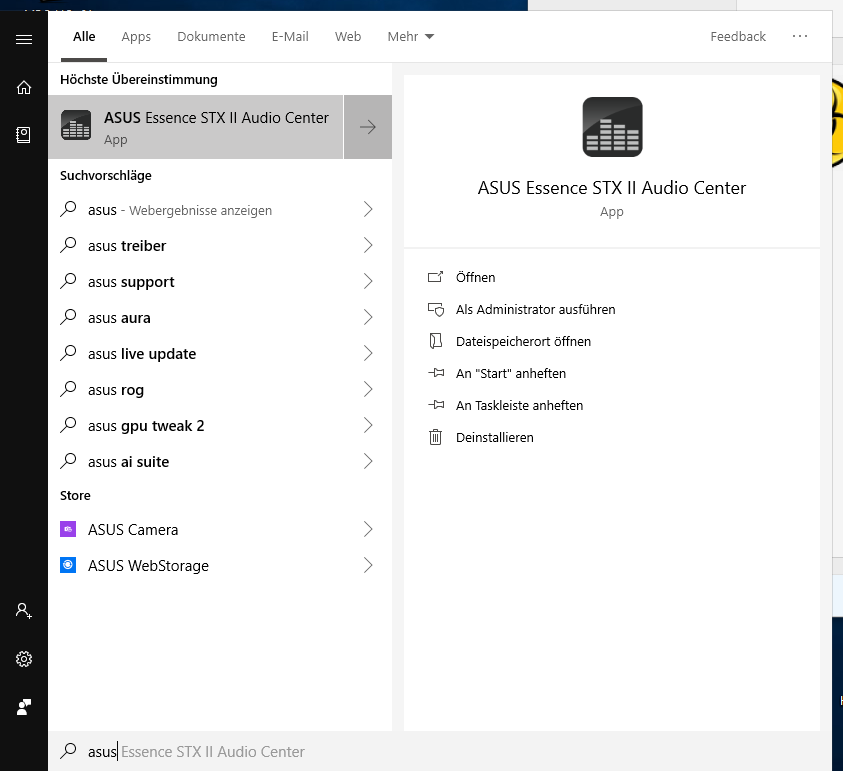Open the Notebook icon in sidebar

(x=24, y=134)
